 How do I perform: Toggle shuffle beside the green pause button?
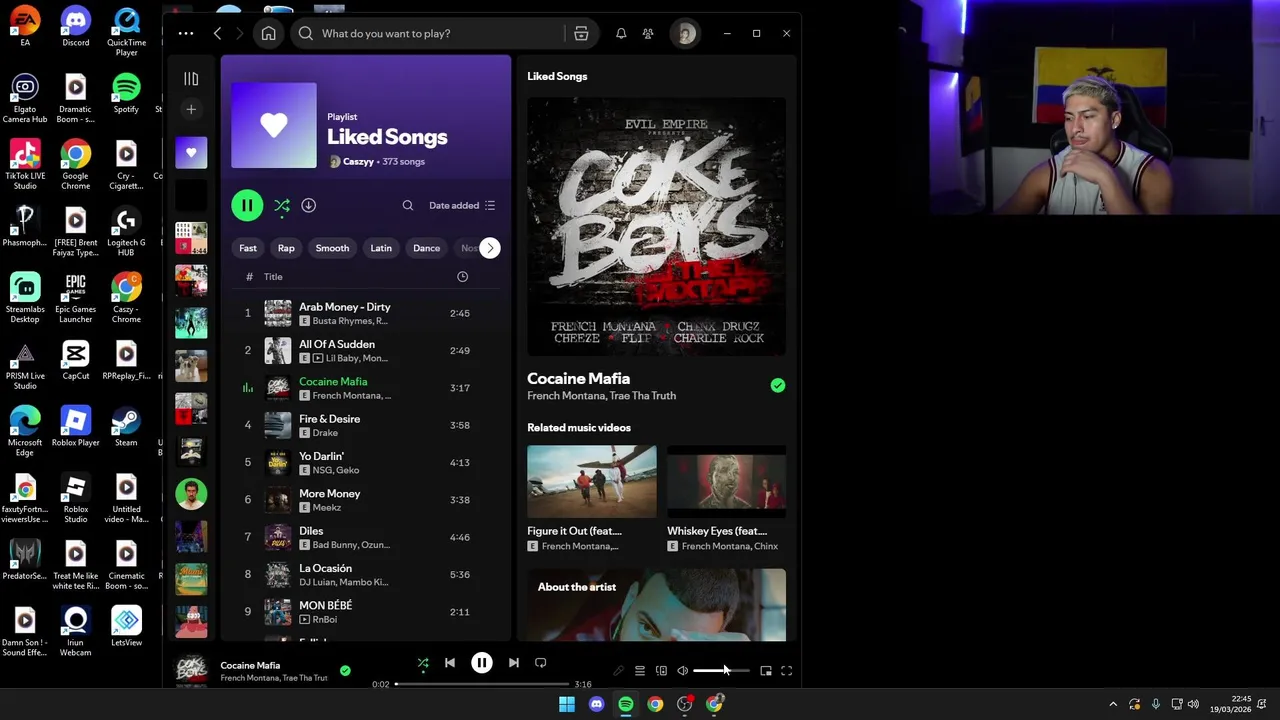282,205
